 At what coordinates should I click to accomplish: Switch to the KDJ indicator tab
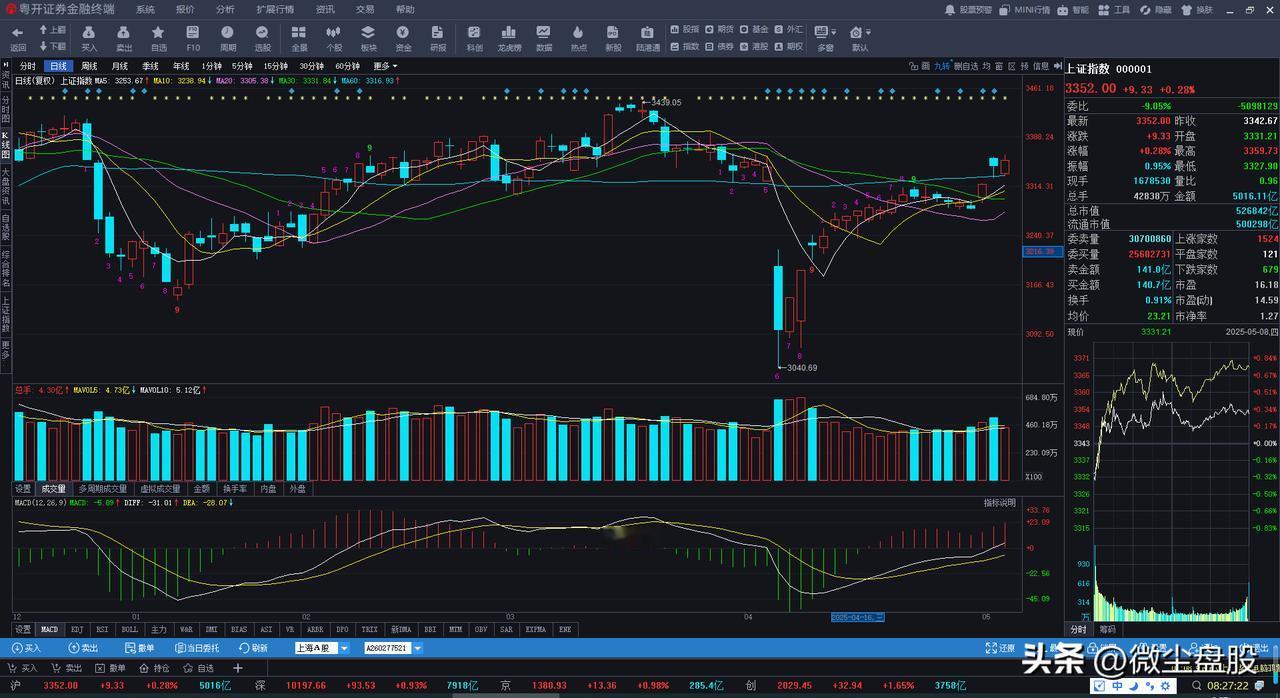(x=77, y=629)
